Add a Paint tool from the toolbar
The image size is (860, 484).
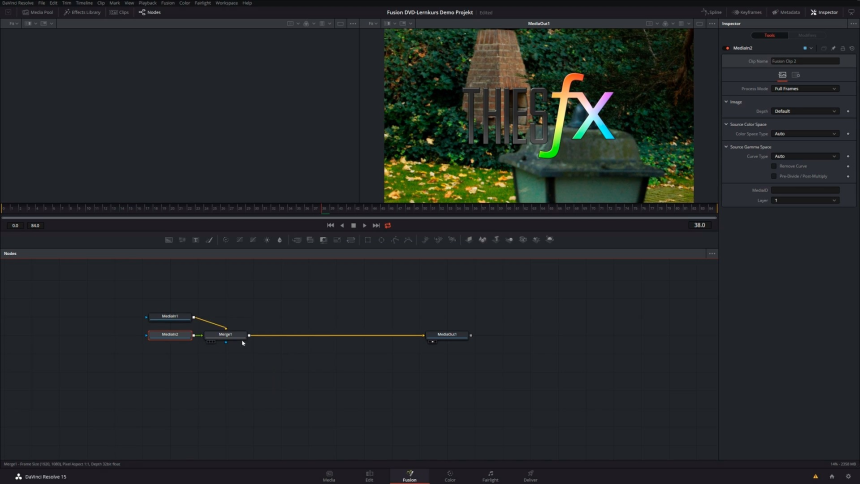(209, 240)
